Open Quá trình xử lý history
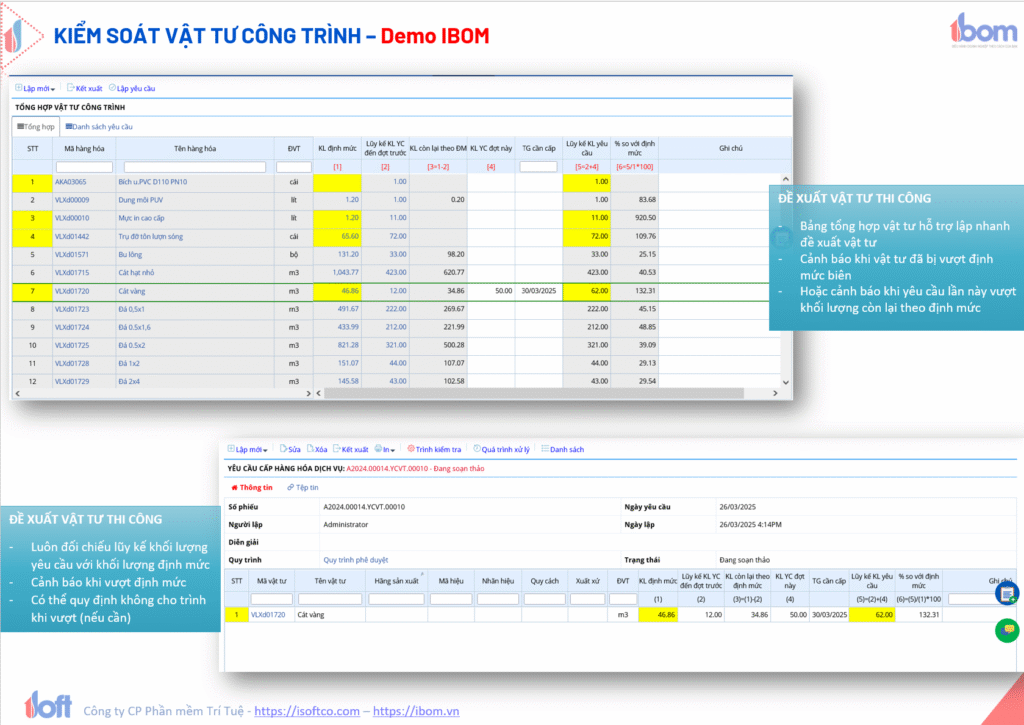This screenshot has height=725, width=1024. click(x=502, y=450)
